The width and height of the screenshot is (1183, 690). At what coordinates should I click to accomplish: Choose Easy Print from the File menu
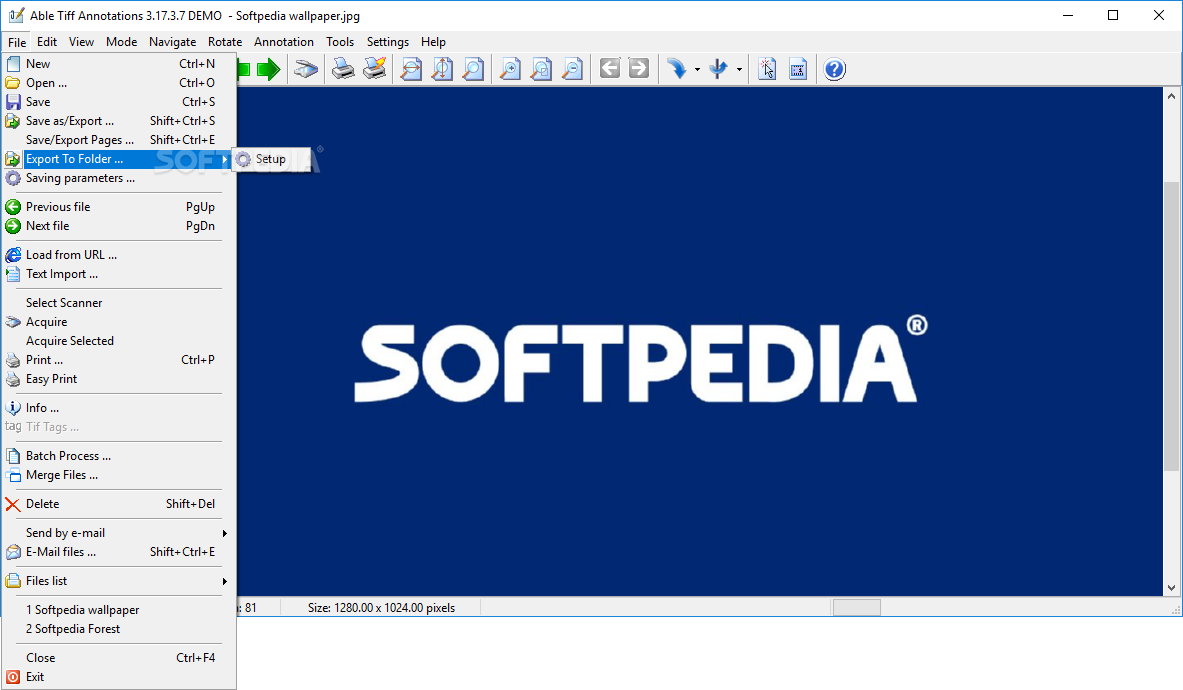point(119,379)
